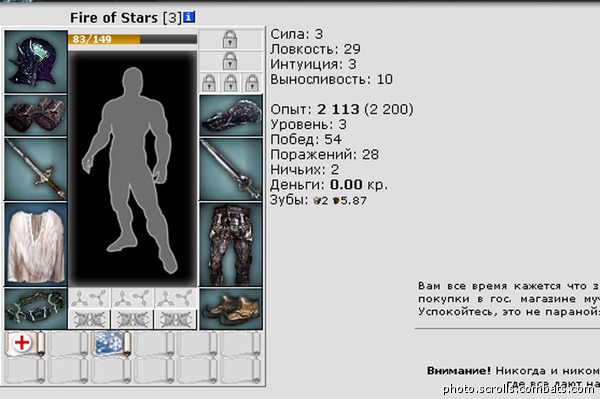Image resolution: width=600 pixels, height=399 pixels.
Task: Click the empty scroll slot between the two scrolls
Action: pyautogui.click(x=68, y=344)
